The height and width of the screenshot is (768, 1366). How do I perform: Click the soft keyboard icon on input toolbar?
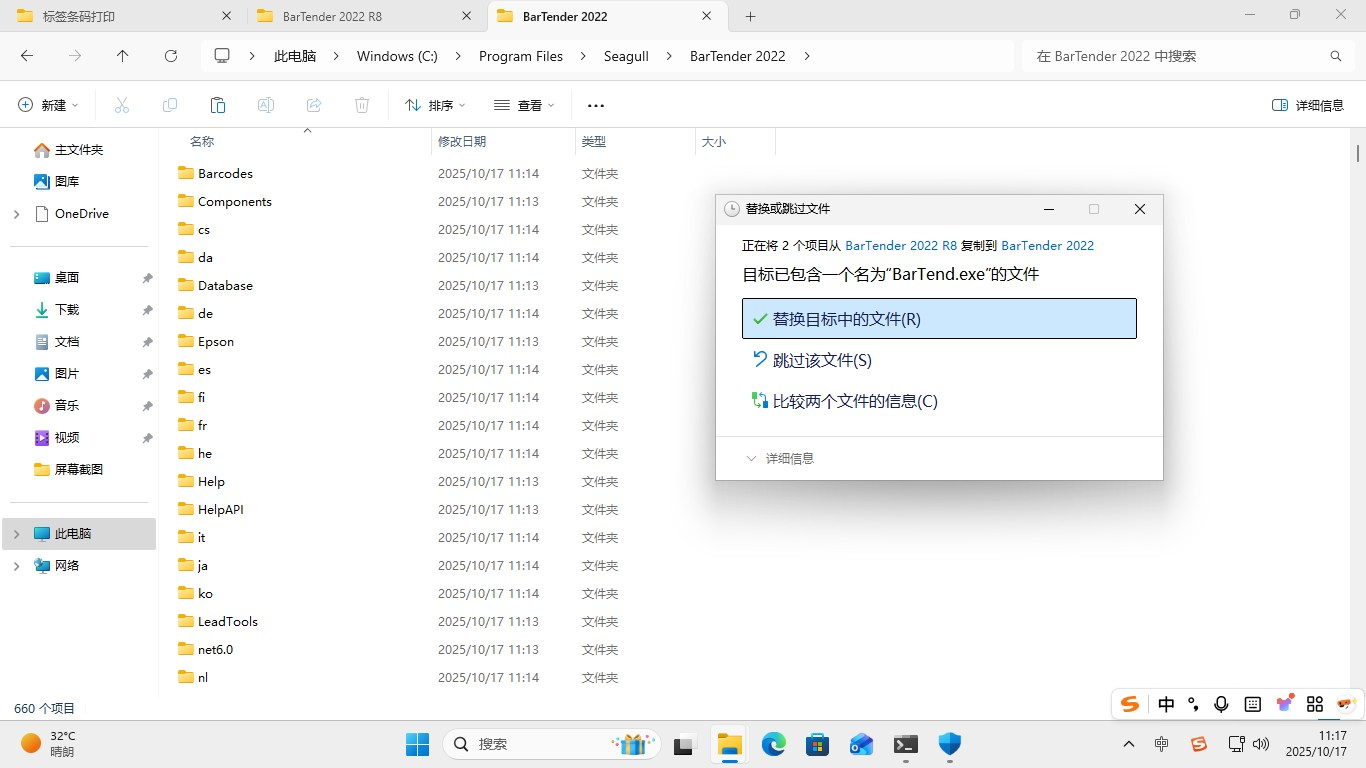pos(1252,704)
